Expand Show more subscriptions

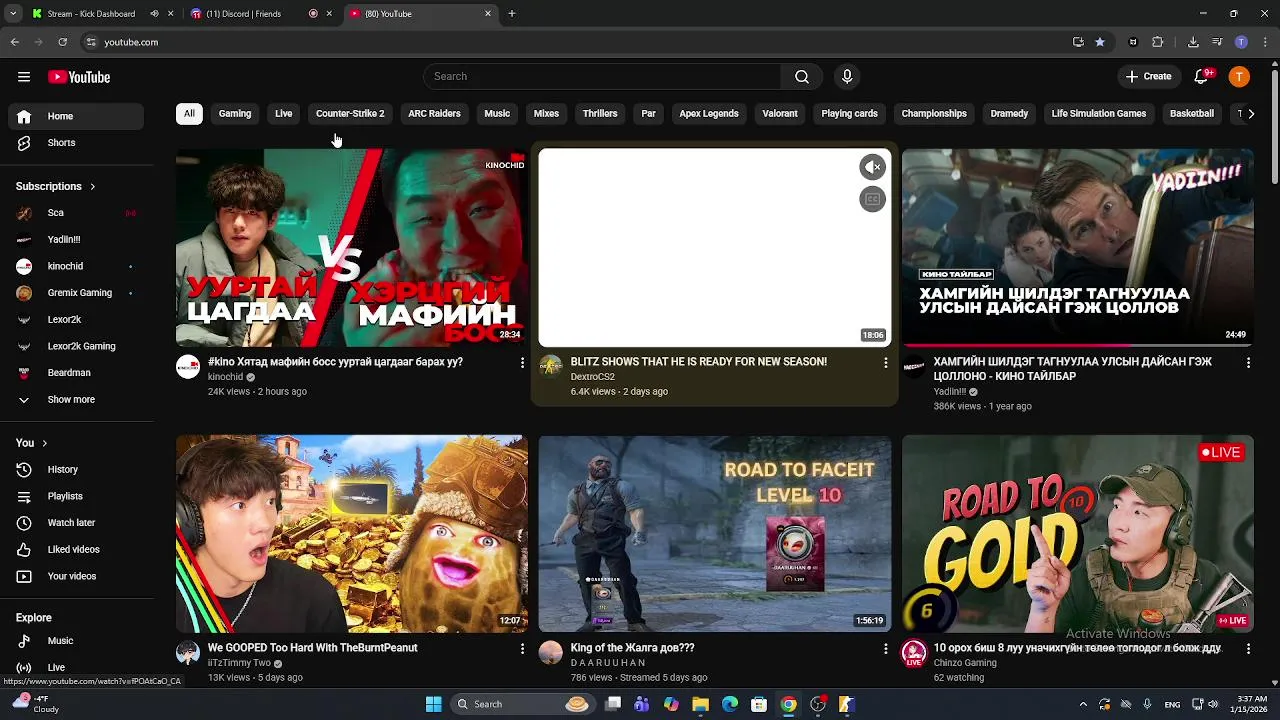76,400
